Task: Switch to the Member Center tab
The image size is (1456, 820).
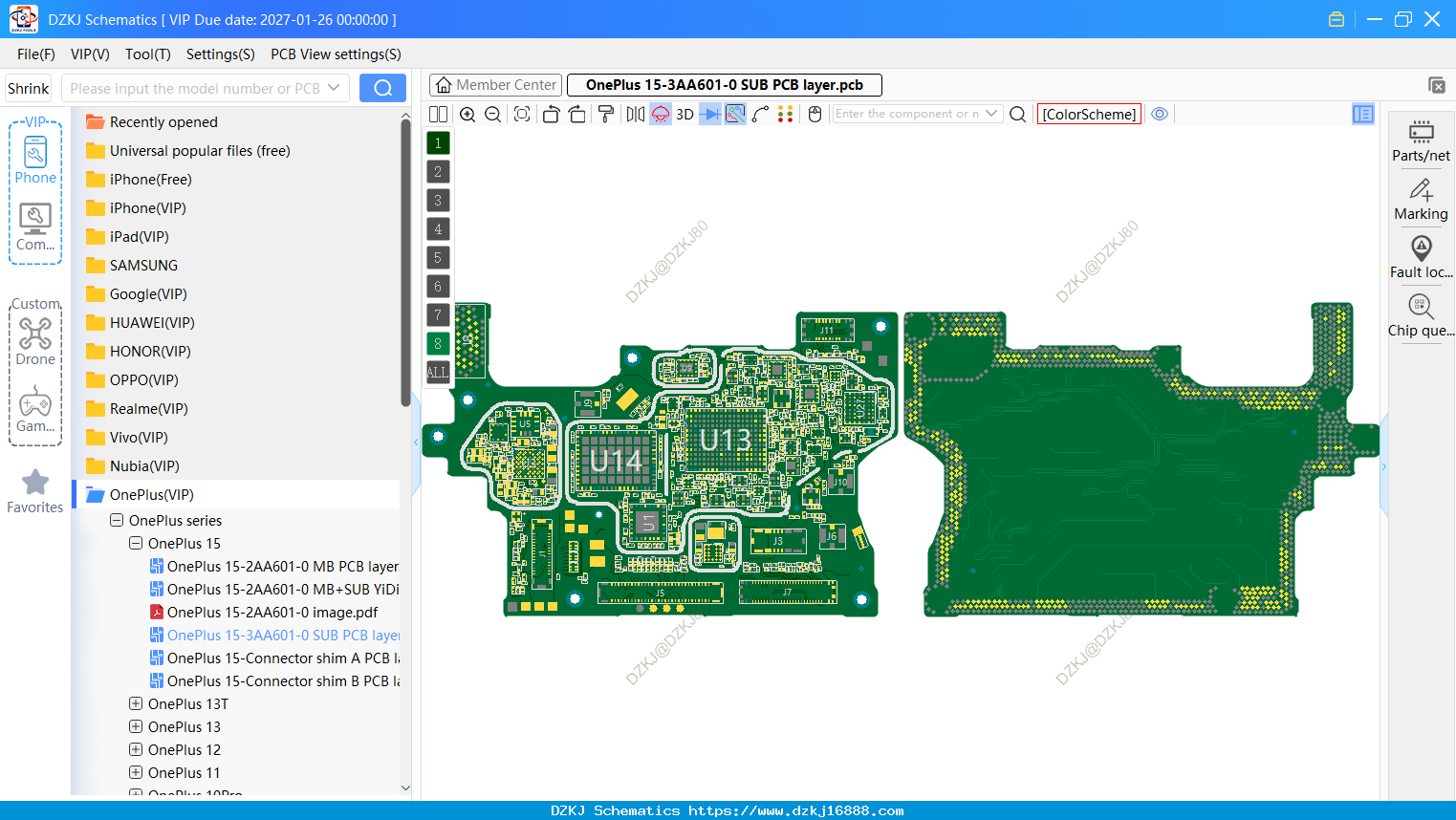Action: (496, 85)
